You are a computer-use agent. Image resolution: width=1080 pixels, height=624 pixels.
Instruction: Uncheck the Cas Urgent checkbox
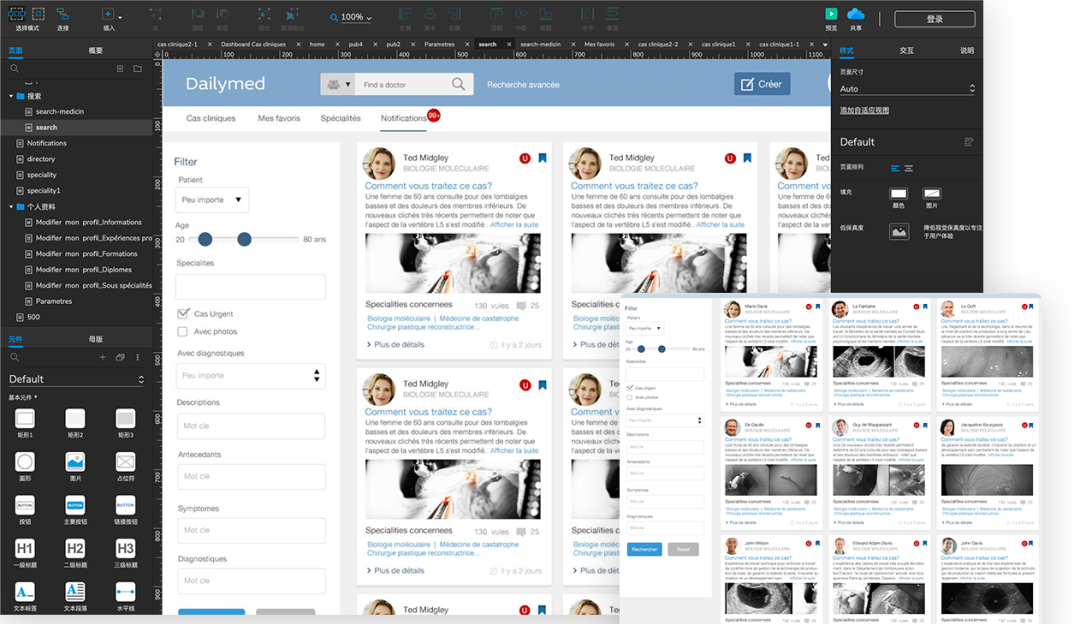[183, 314]
